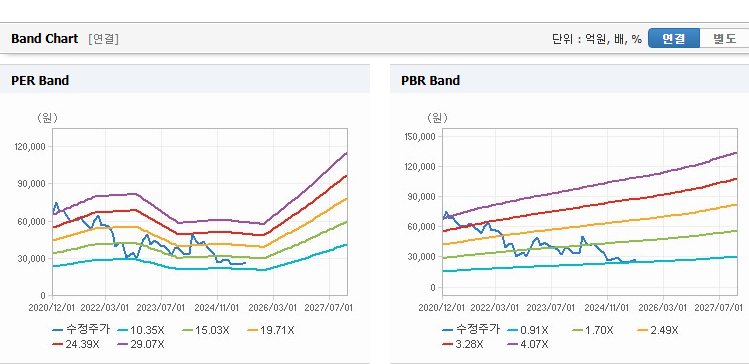Click the 2027/07/01 date on PER chart
749x364 pixels.
[329, 307]
